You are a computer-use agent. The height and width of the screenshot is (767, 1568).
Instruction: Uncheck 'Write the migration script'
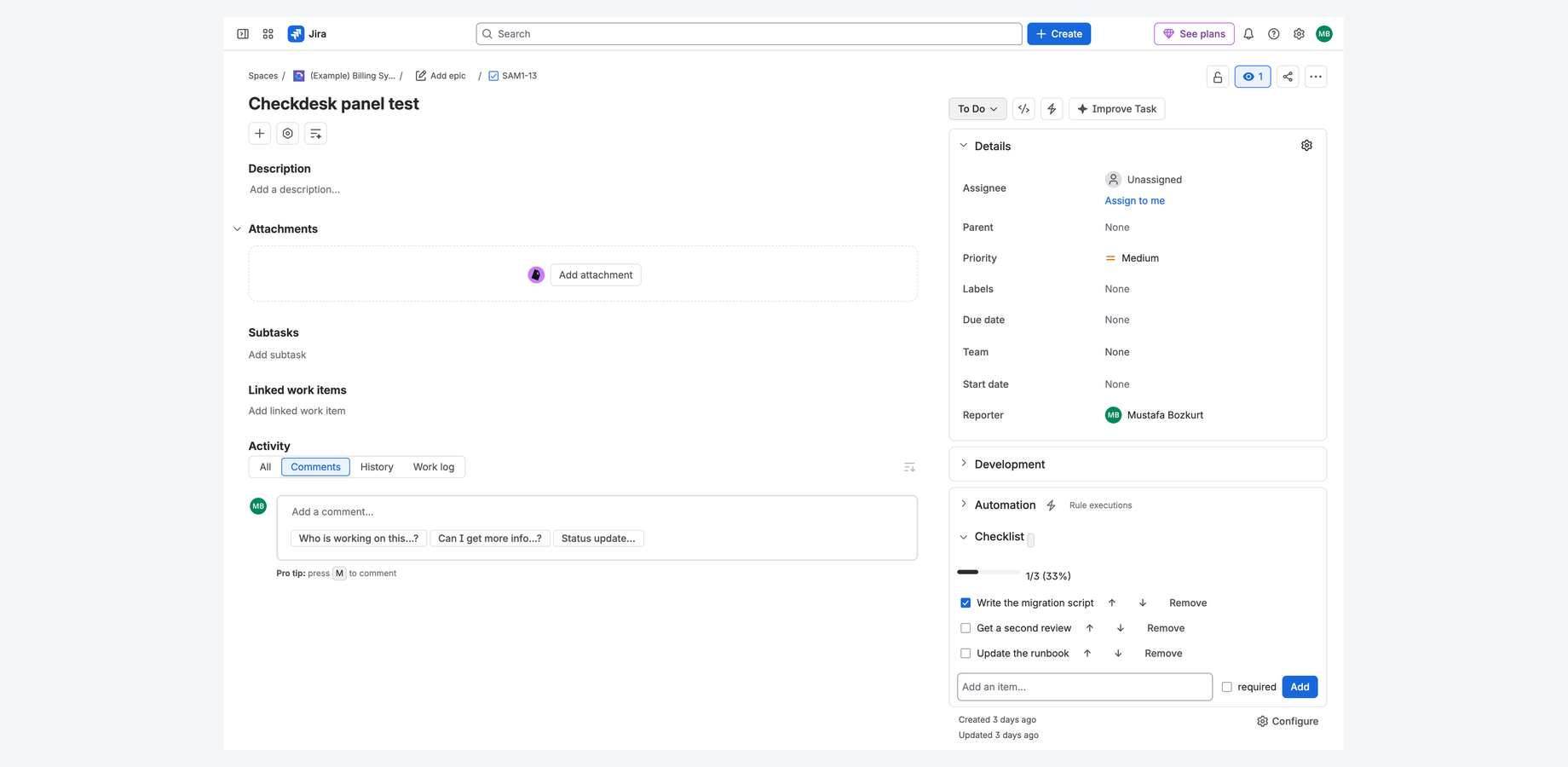click(x=966, y=603)
